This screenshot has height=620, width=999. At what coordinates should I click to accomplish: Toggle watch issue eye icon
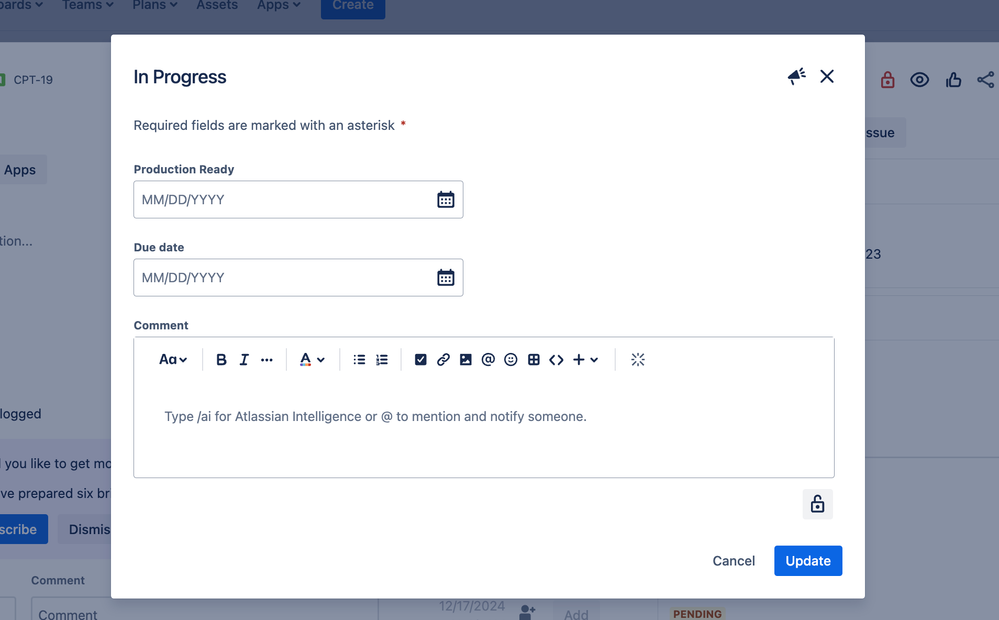[x=919, y=80]
